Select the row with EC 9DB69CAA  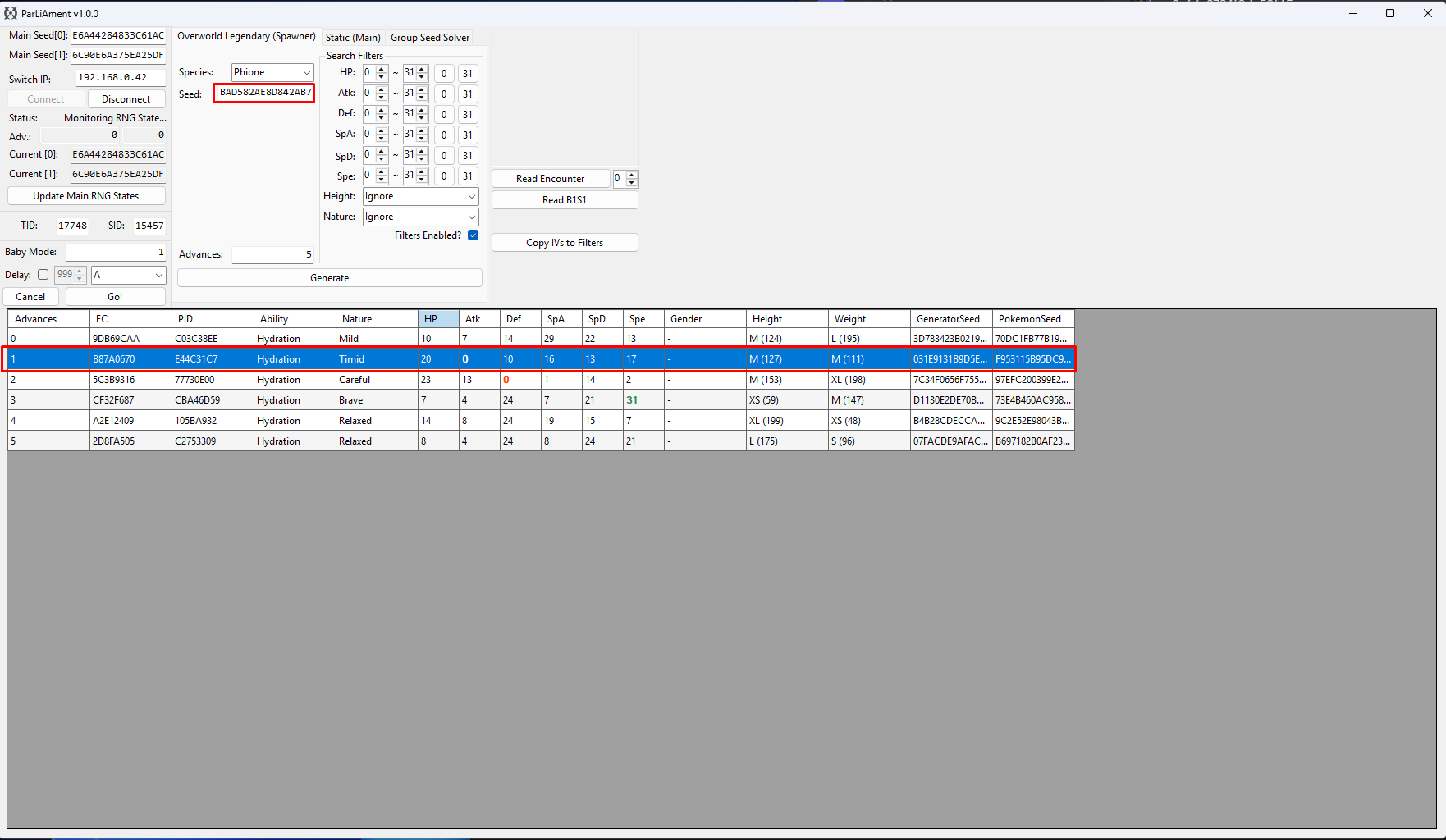(x=541, y=339)
